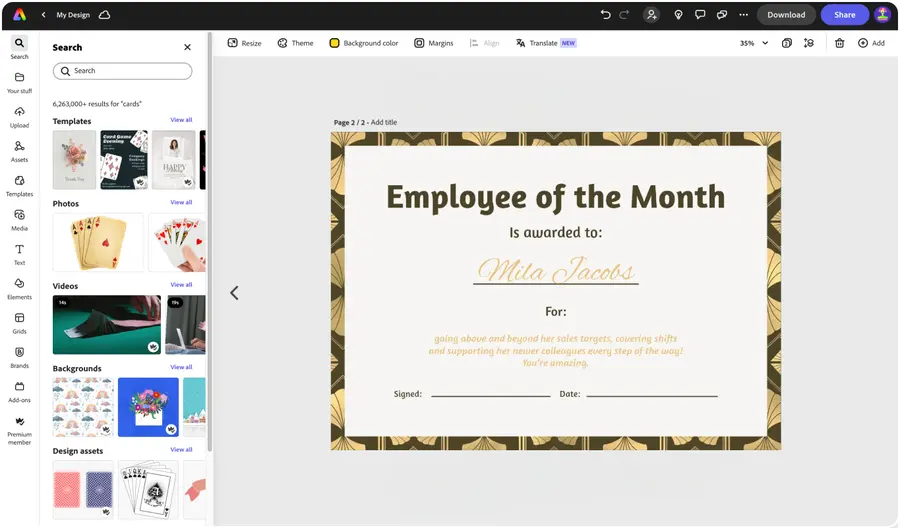Click the invite collaborator icon
The width and height of the screenshot is (900, 528).
coord(651,15)
